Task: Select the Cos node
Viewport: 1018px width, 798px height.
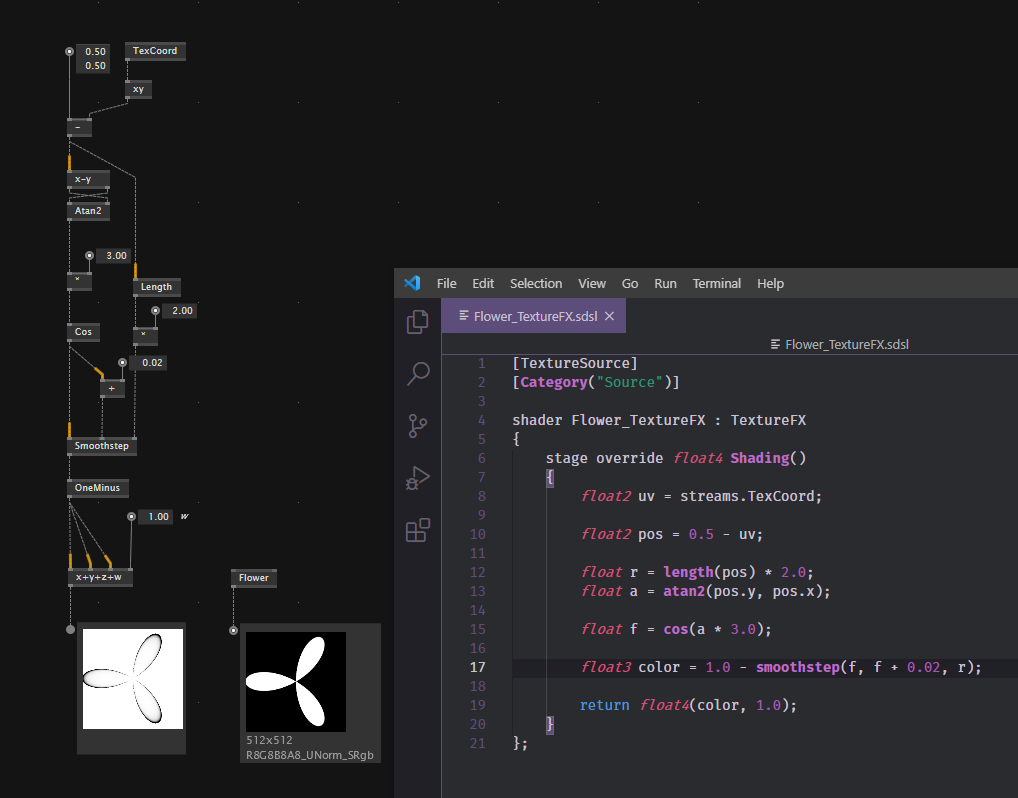Action: [83, 332]
